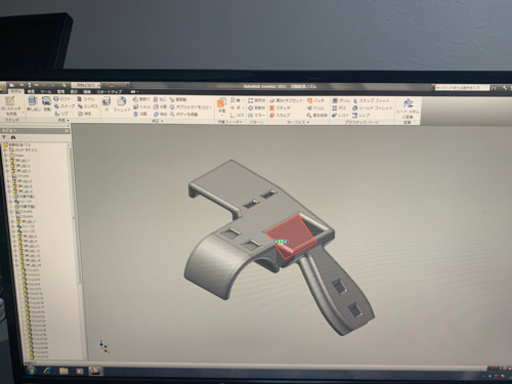Open the 作成 panel dropdown arrow
This screenshot has height=384, width=512.
(68, 120)
